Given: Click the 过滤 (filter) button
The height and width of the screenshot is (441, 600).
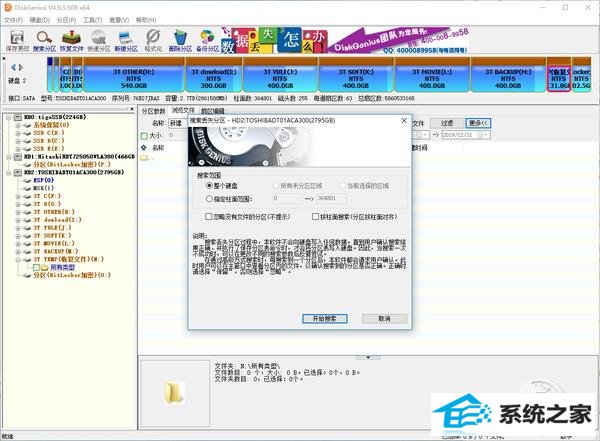Looking at the screenshot, I should 447,123.
